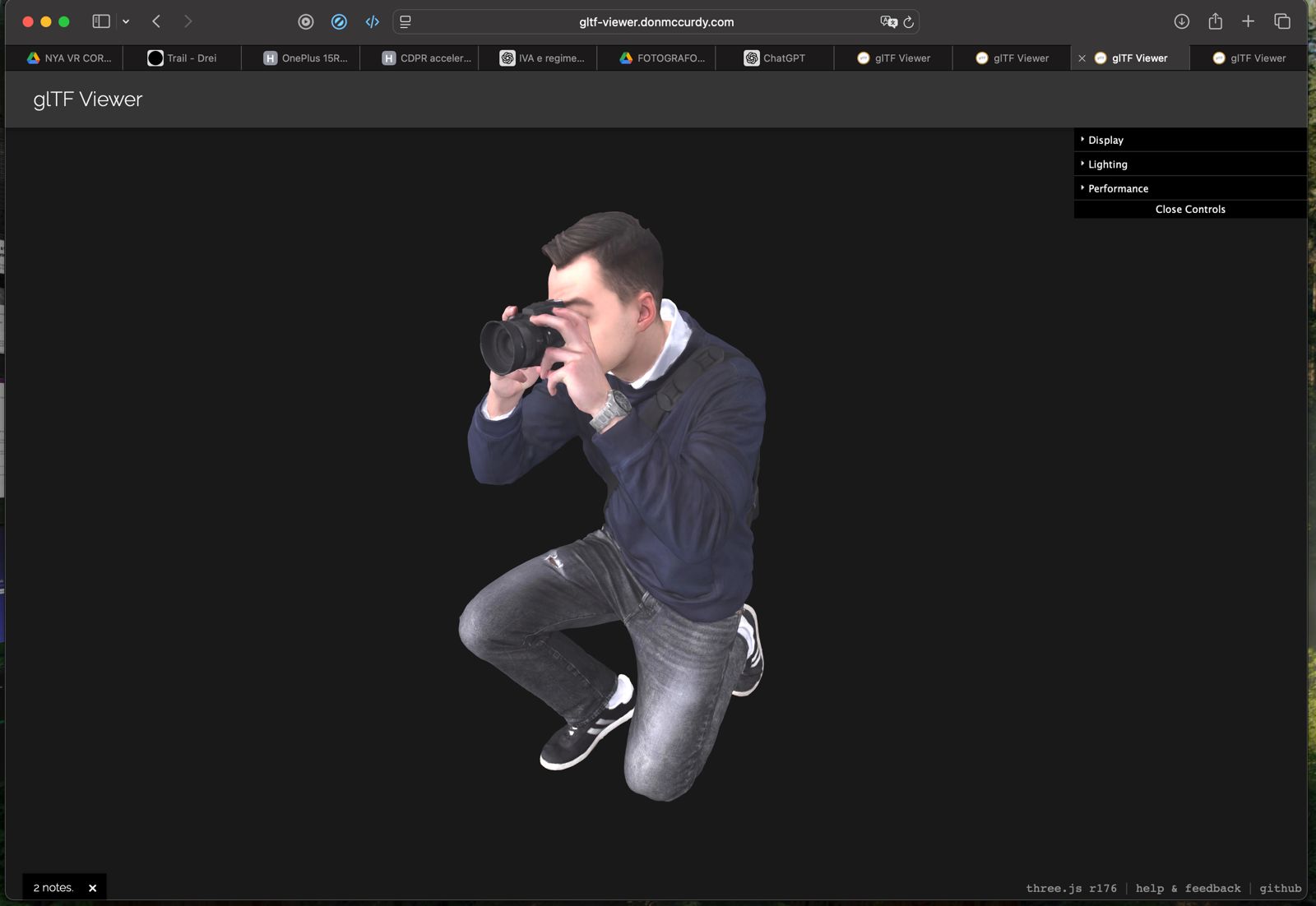This screenshot has height=906, width=1316.
Task: Open the reader view icon in the address bar
Action: tap(405, 22)
